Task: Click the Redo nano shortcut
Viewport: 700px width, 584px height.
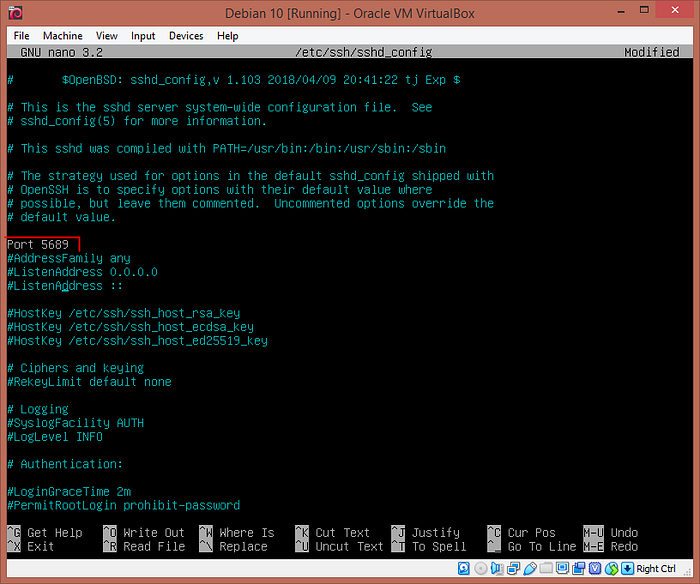Action: 611,546
